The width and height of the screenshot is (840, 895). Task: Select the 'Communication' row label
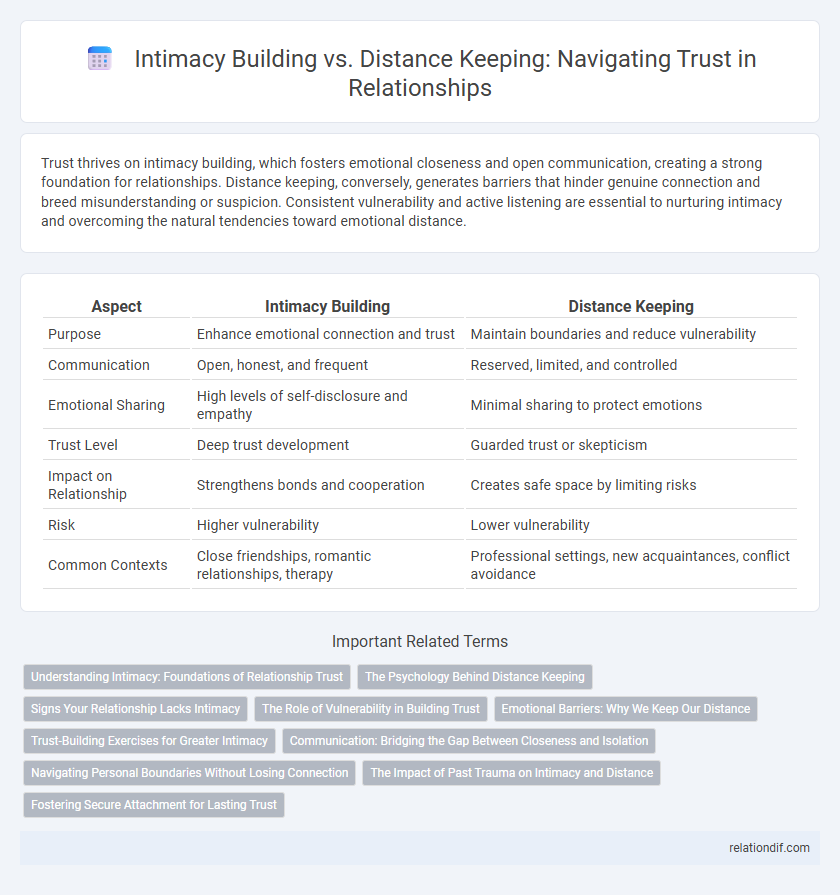[x=99, y=365]
